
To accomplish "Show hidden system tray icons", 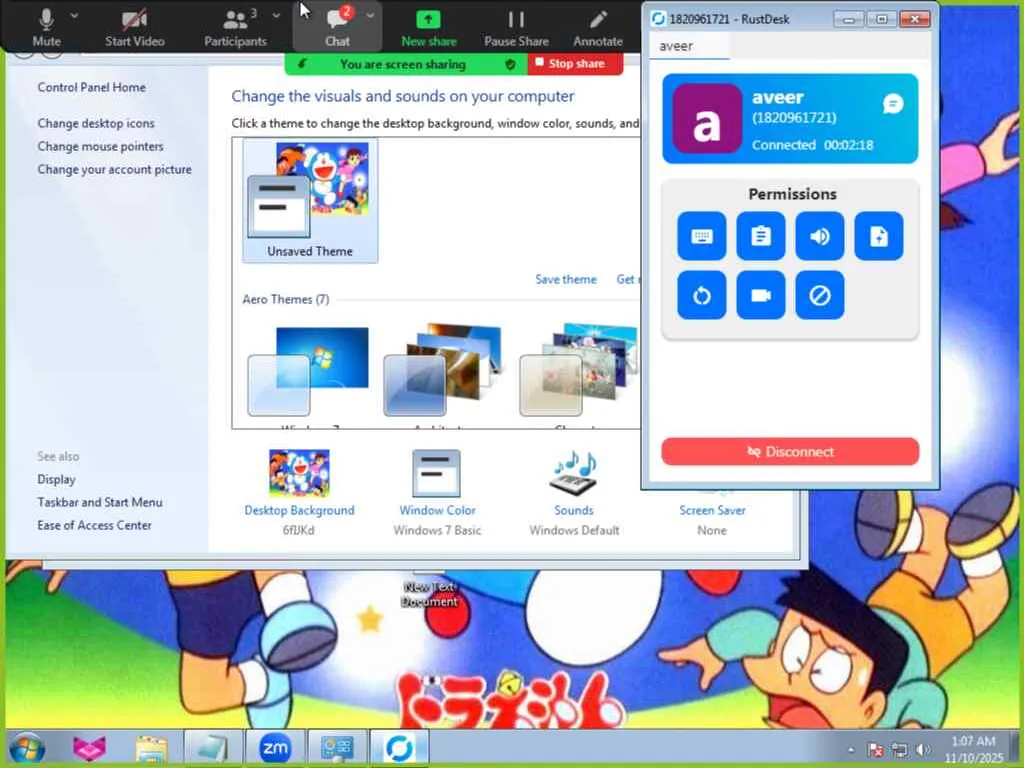I will click(x=851, y=749).
